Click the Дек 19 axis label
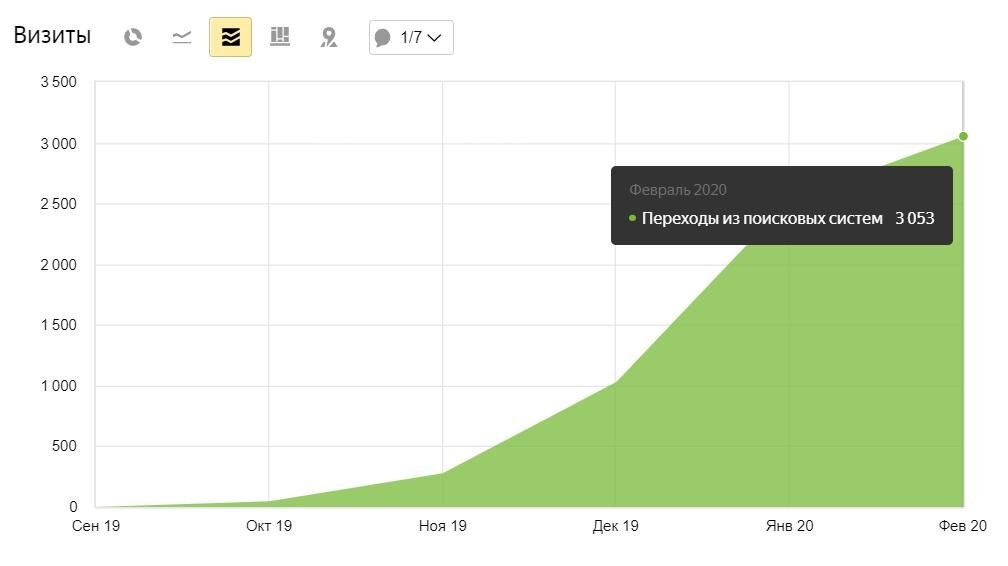The image size is (1008, 566). pyautogui.click(x=615, y=526)
